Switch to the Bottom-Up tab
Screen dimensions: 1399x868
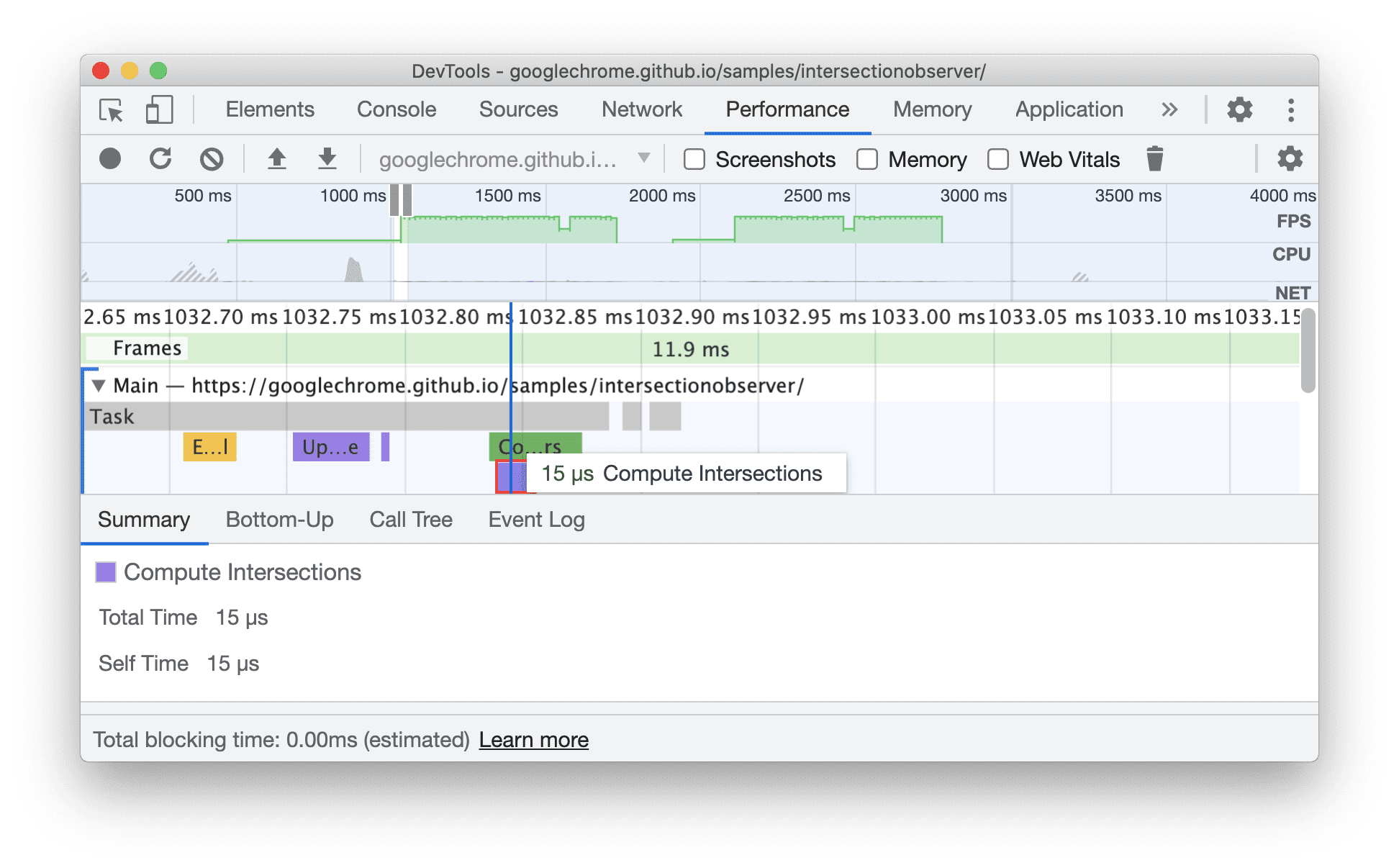[281, 519]
